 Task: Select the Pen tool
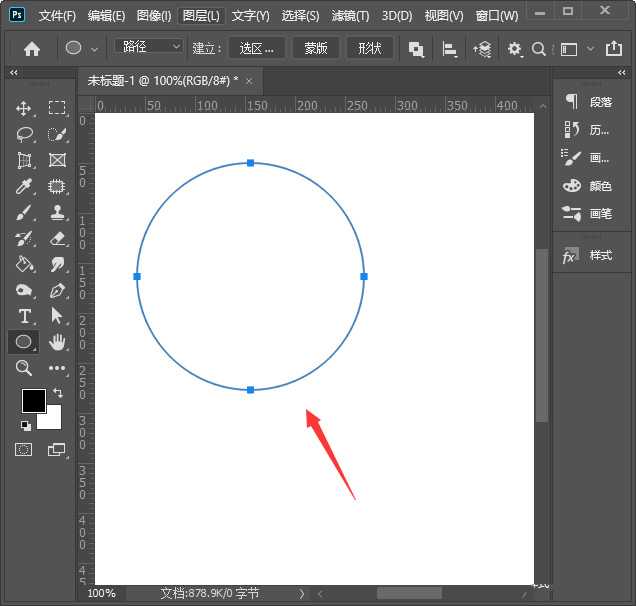pyautogui.click(x=57, y=290)
